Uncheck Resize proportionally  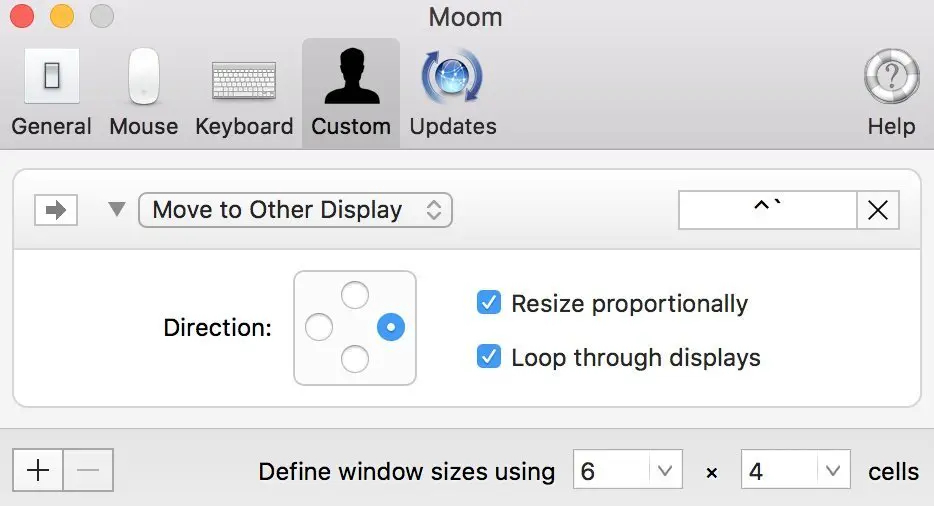tap(489, 303)
